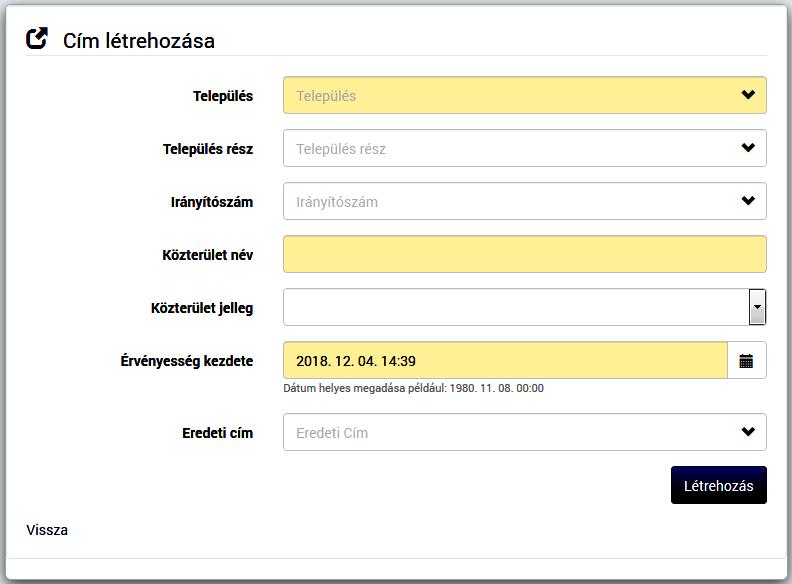
Task: Click the Eredeti cím label
Action: pyautogui.click(x=218, y=433)
